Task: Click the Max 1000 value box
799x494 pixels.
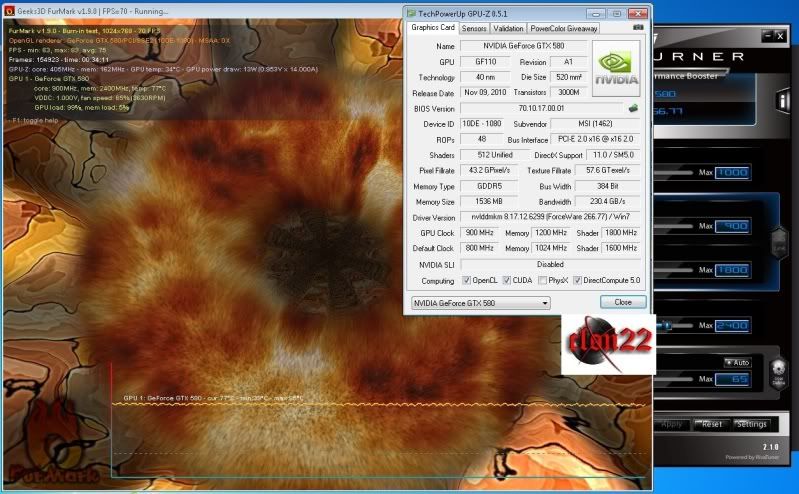Action: click(732, 172)
